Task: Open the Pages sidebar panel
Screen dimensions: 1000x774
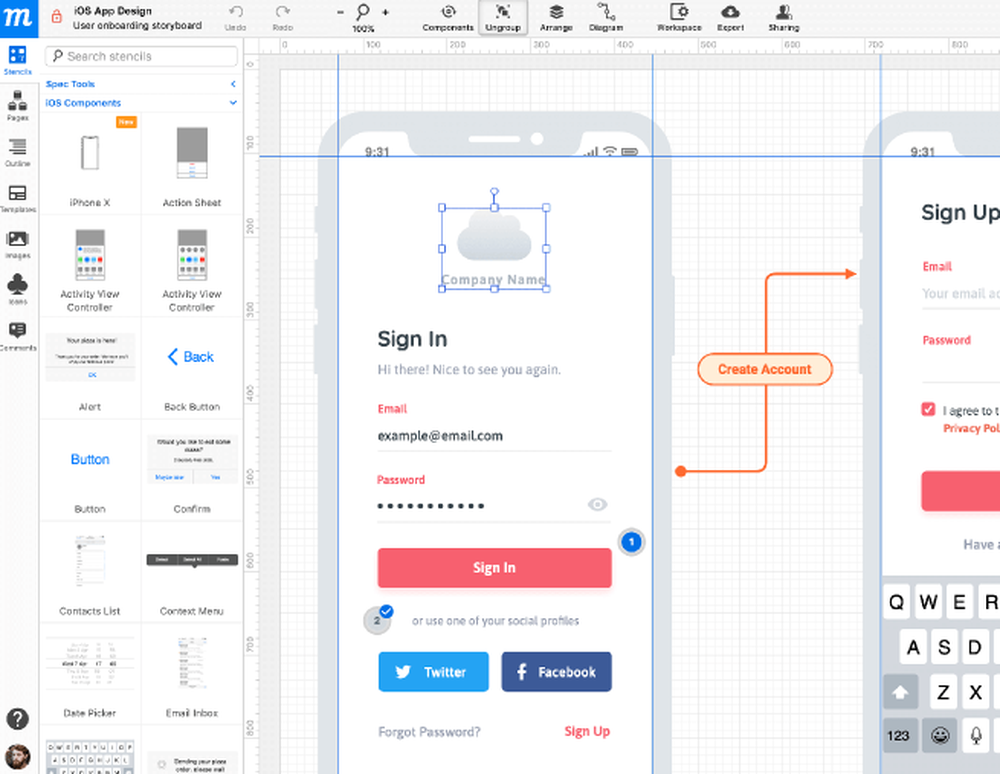Action: pos(18,106)
